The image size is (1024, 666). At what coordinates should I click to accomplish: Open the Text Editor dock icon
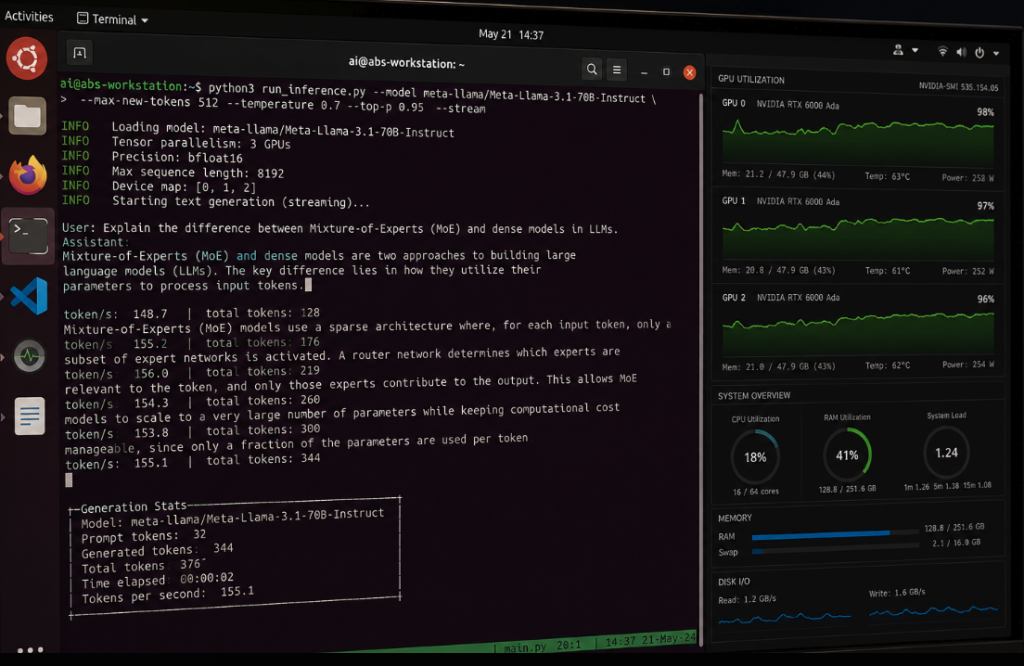(x=29, y=416)
